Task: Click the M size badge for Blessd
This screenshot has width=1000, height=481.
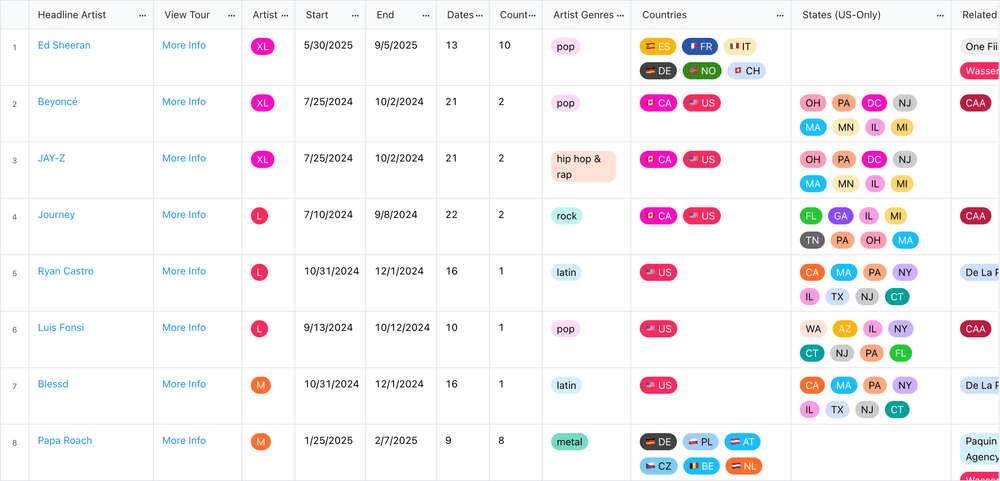Action: pos(260,385)
